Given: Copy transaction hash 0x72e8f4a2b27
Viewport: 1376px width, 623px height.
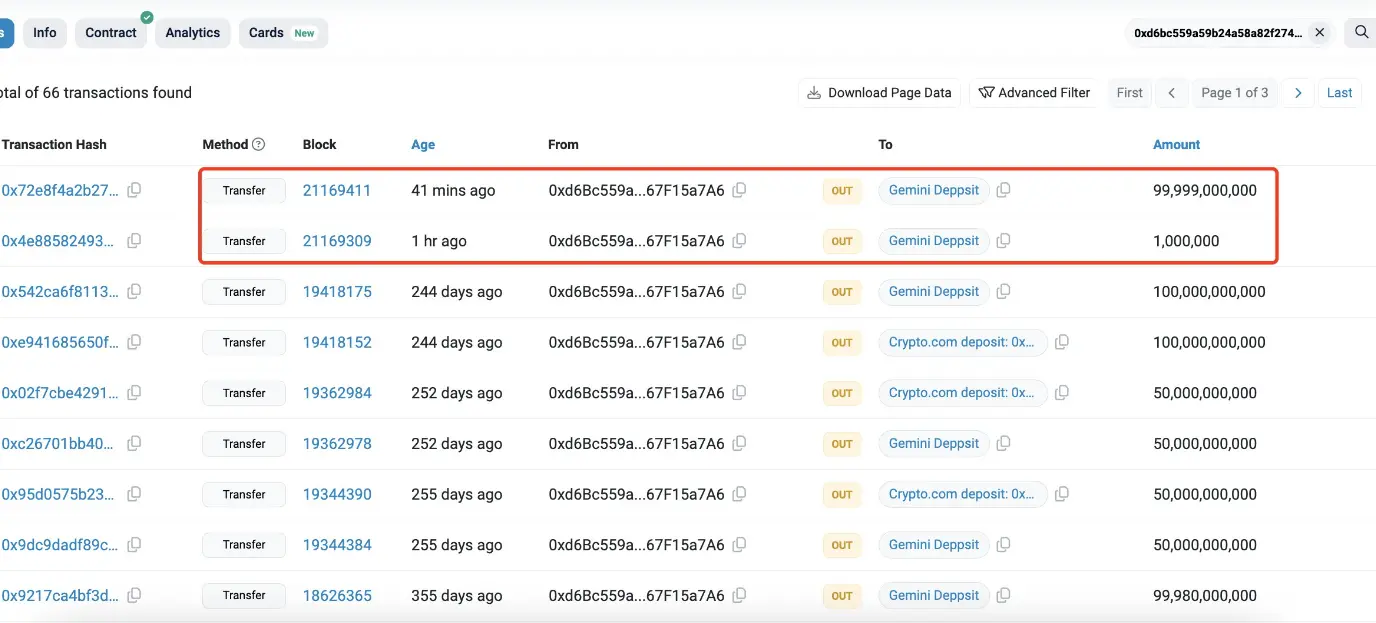Looking at the screenshot, I should [134, 190].
